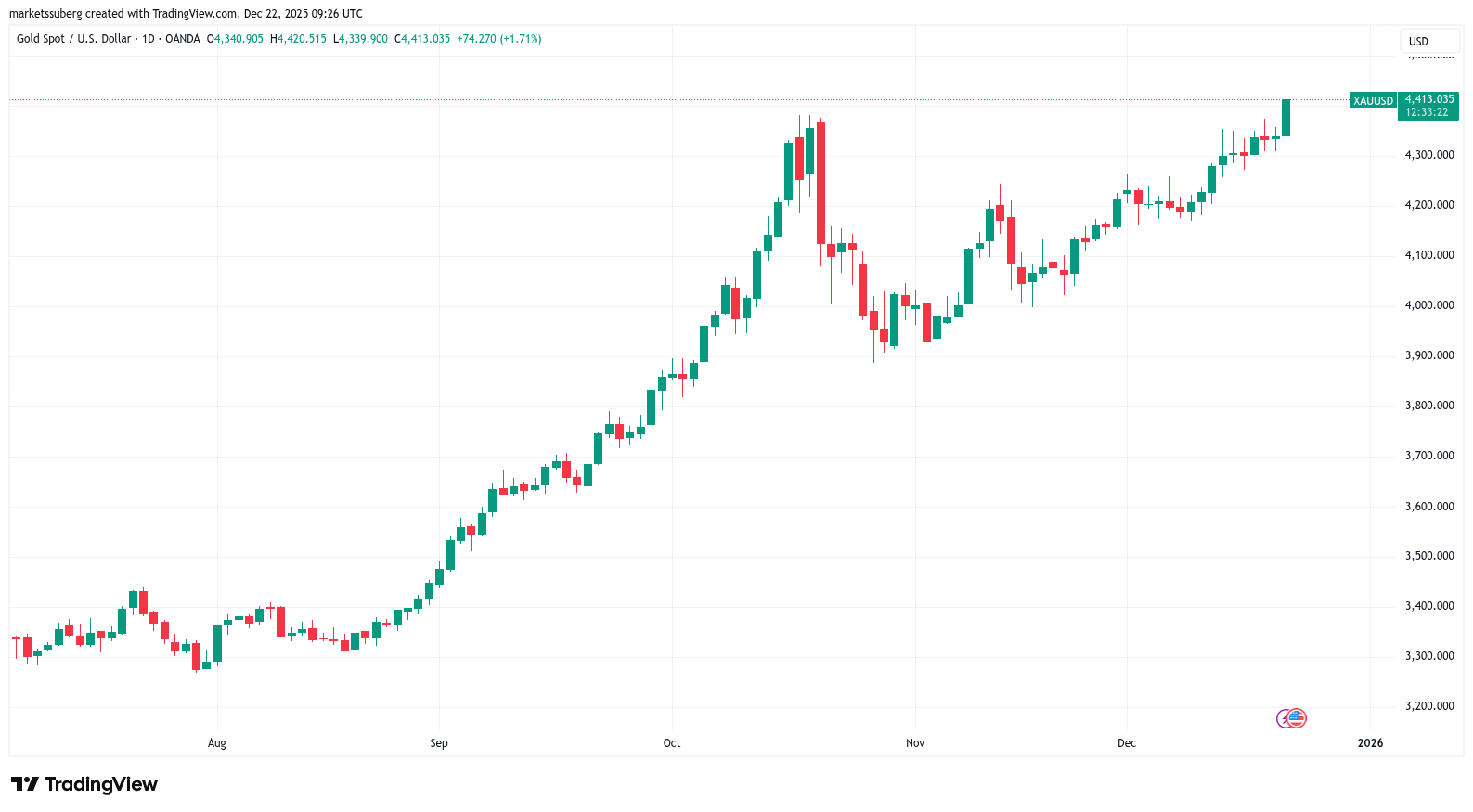Click the 4,413.035 current price tag
The height and width of the screenshot is (812, 1473).
[x=1428, y=99]
